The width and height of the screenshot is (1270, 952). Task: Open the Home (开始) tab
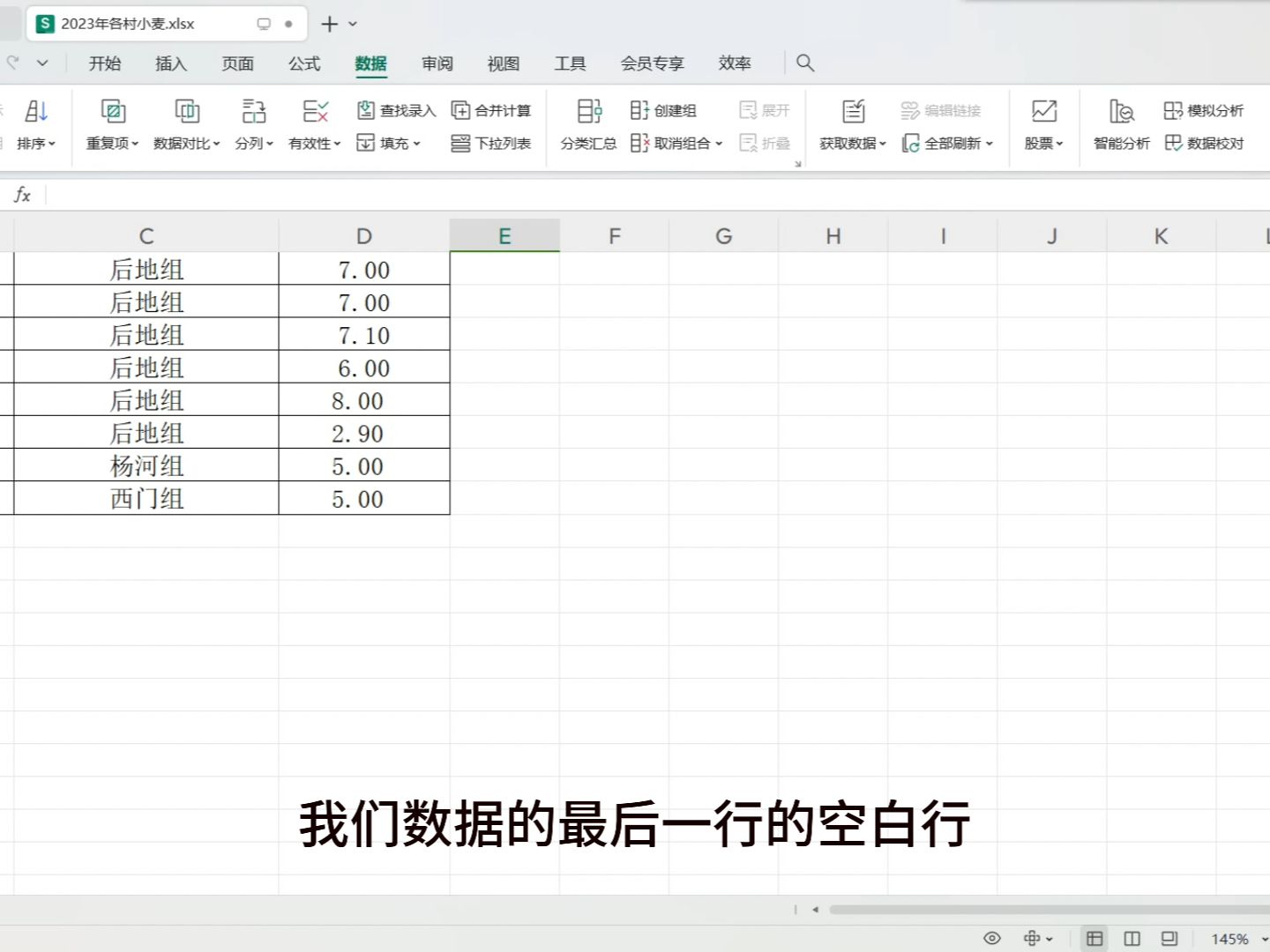[x=105, y=63]
